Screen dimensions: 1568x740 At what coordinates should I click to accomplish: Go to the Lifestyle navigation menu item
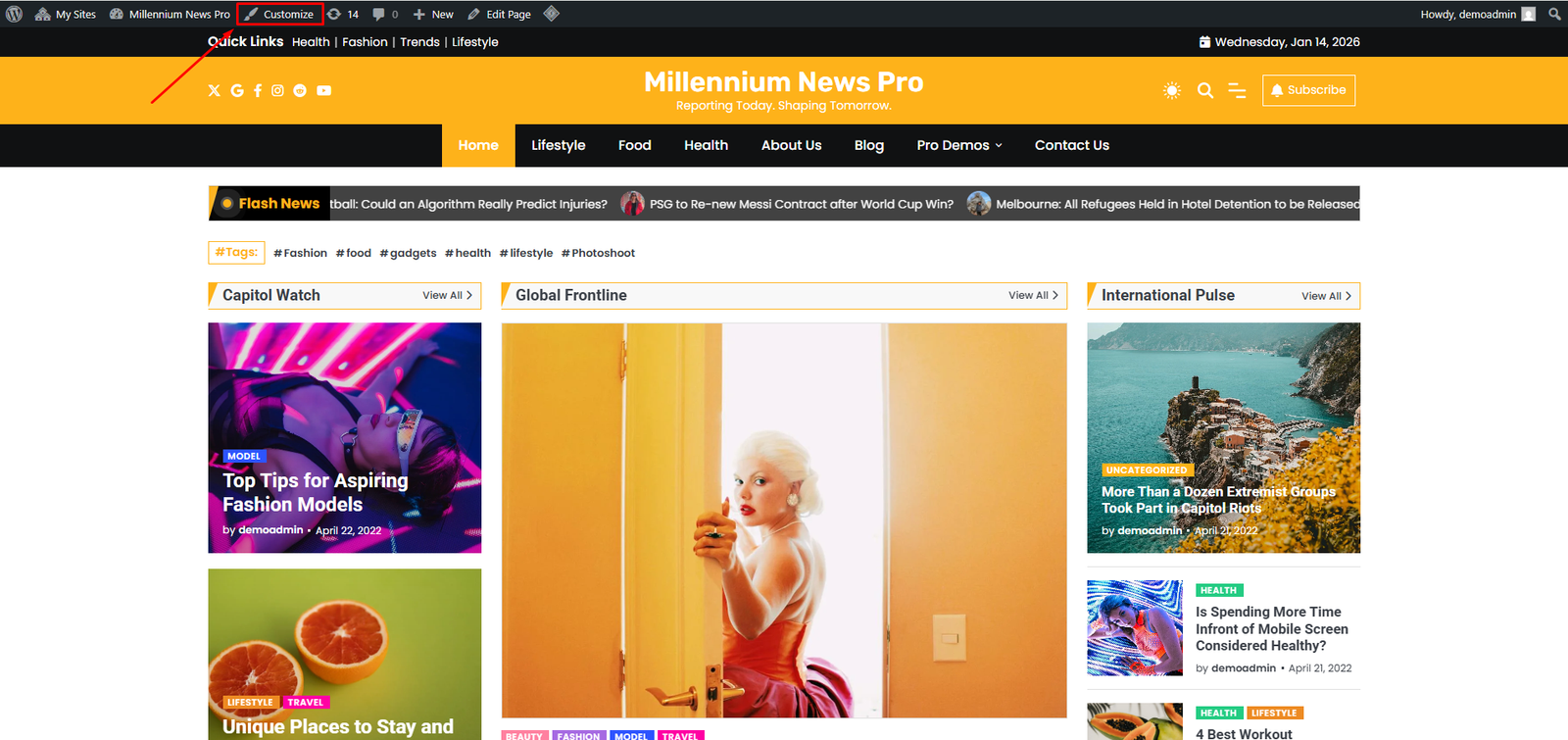558,145
